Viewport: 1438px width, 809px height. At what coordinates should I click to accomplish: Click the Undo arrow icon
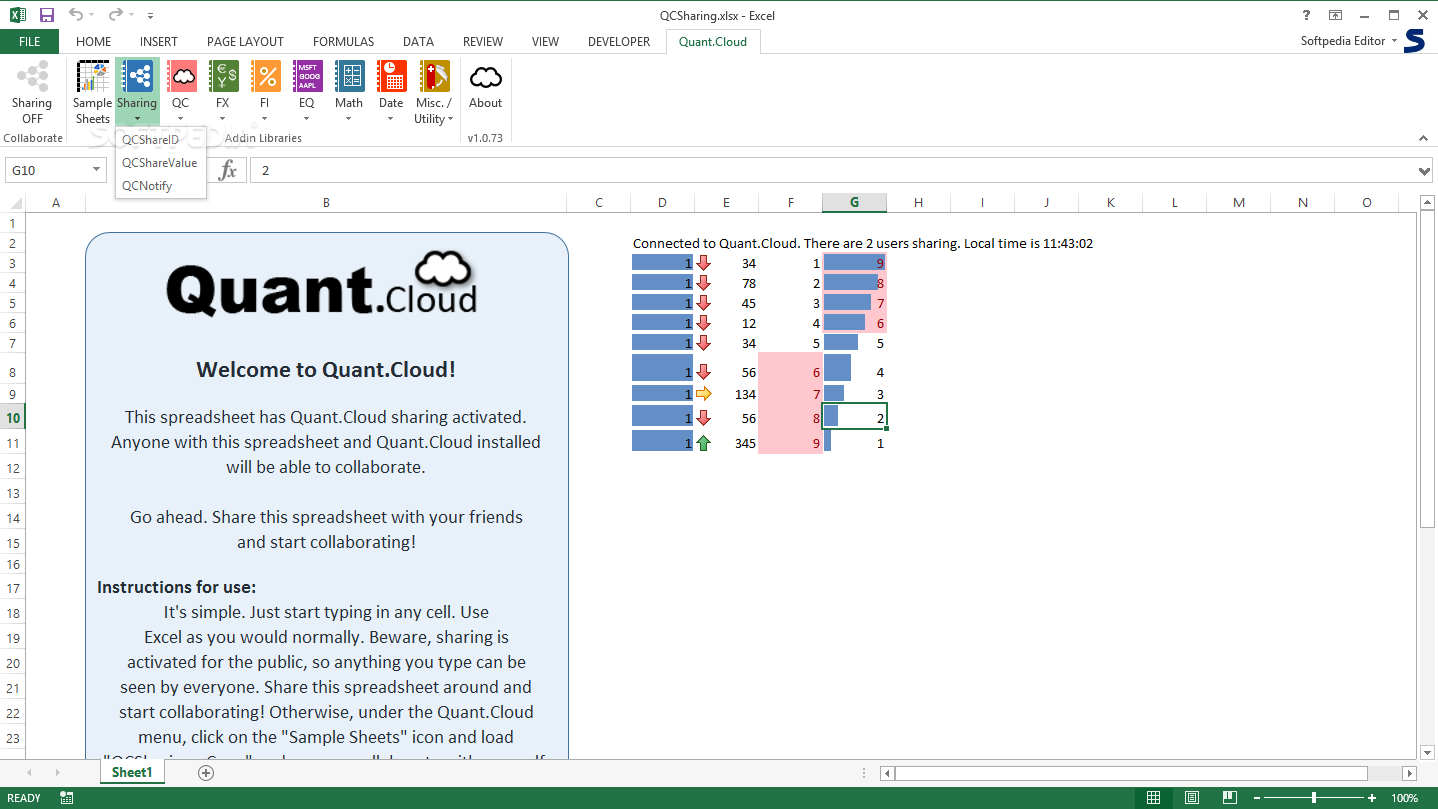(76, 15)
